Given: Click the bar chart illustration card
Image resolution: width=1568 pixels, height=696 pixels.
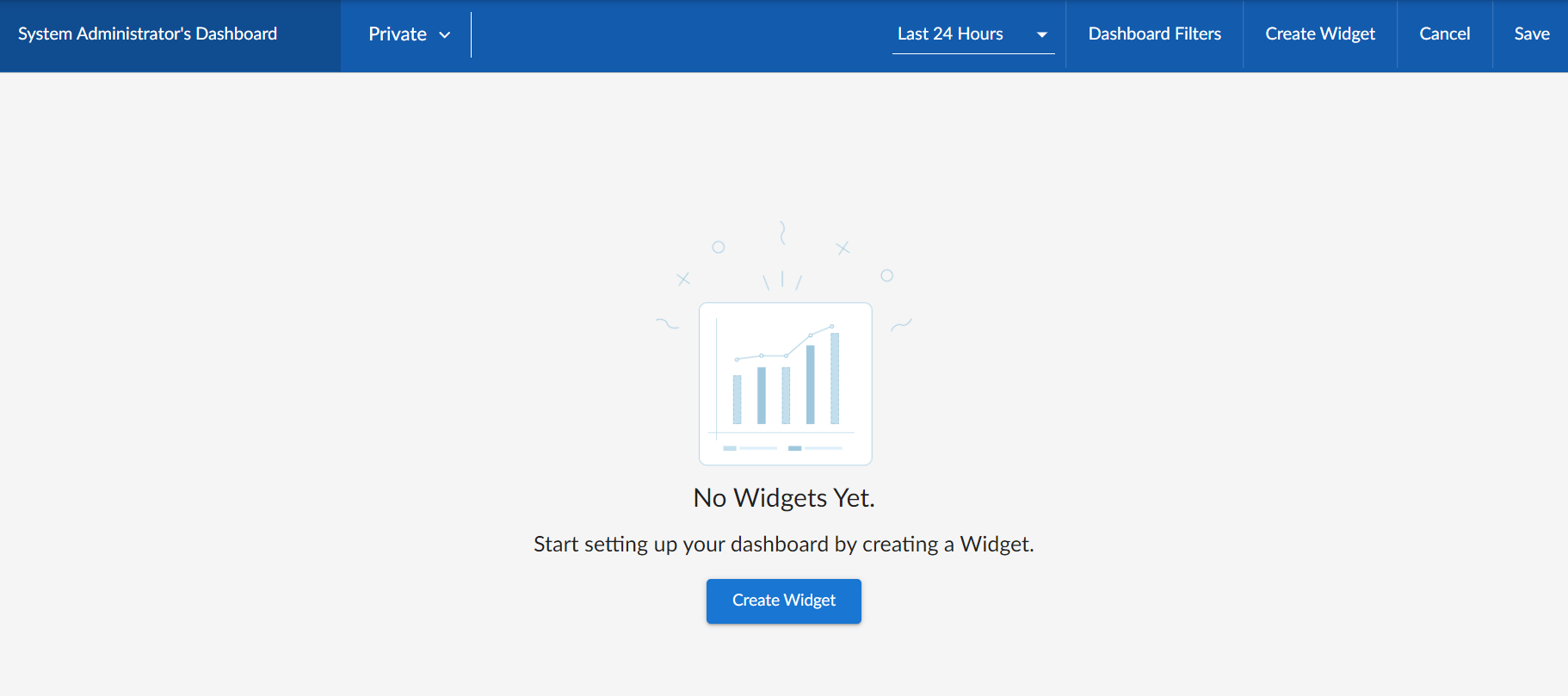Looking at the screenshot, I should 785,384.
